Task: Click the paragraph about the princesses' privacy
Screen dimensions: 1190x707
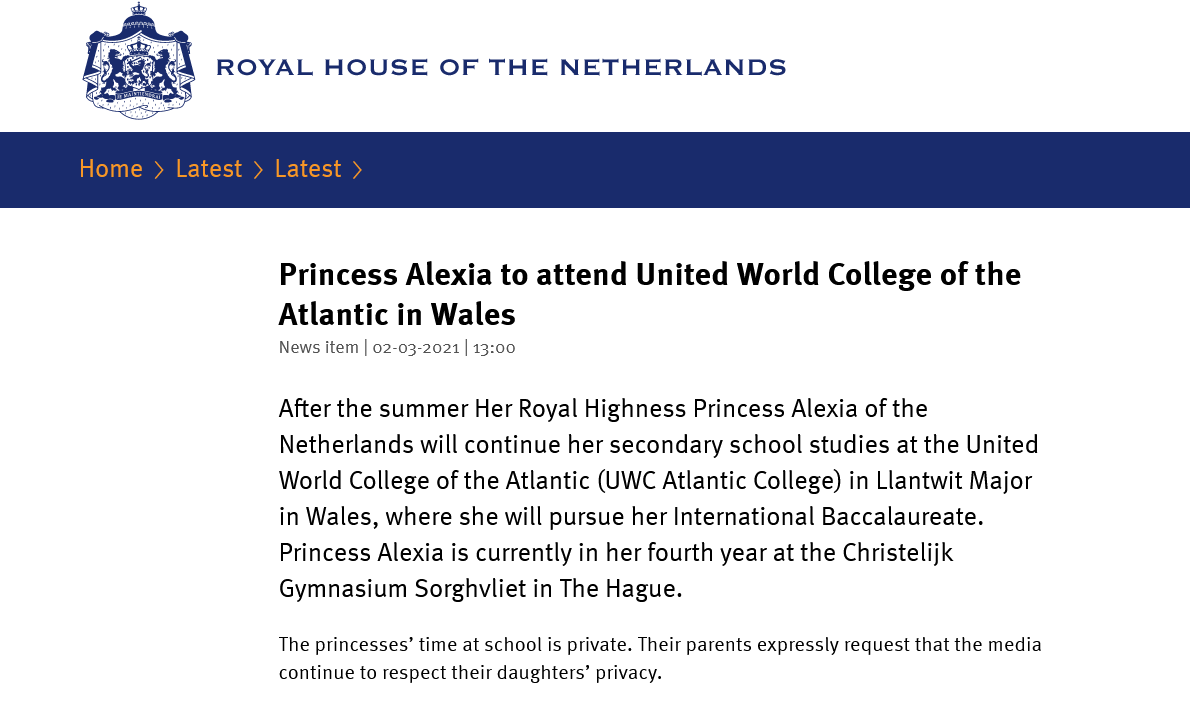Action: (659, 658)
